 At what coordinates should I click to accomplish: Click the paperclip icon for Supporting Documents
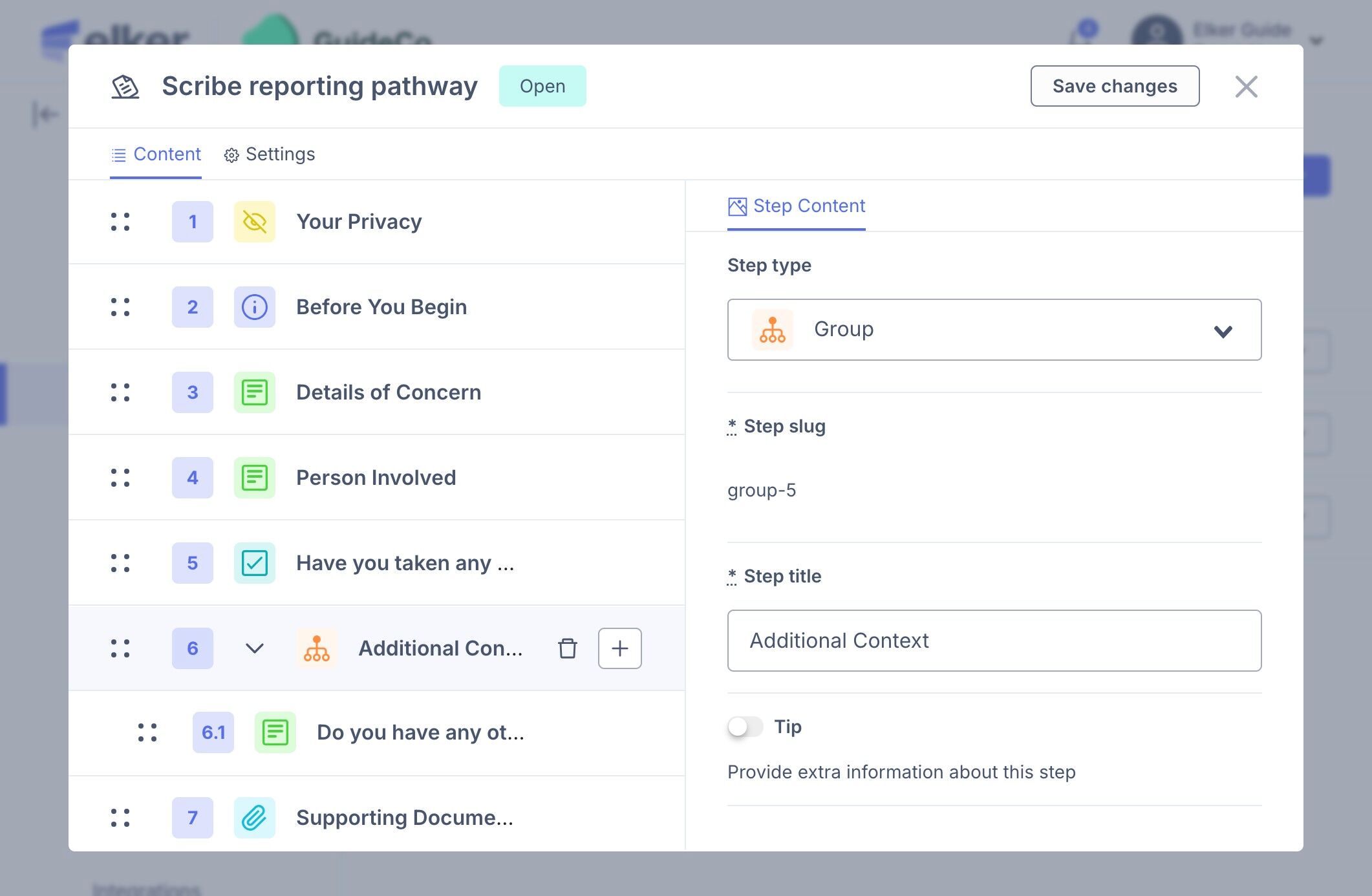(x=254, y=818)
